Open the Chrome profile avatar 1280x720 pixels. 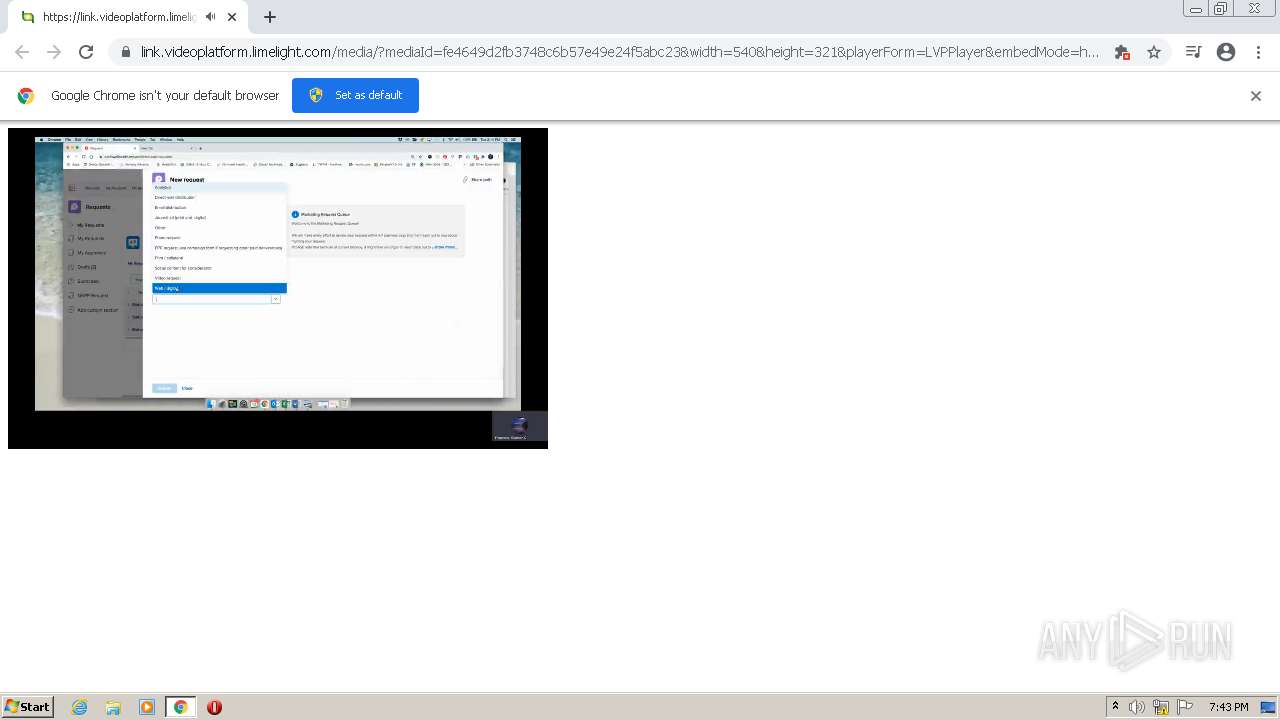coord(1226,52)
